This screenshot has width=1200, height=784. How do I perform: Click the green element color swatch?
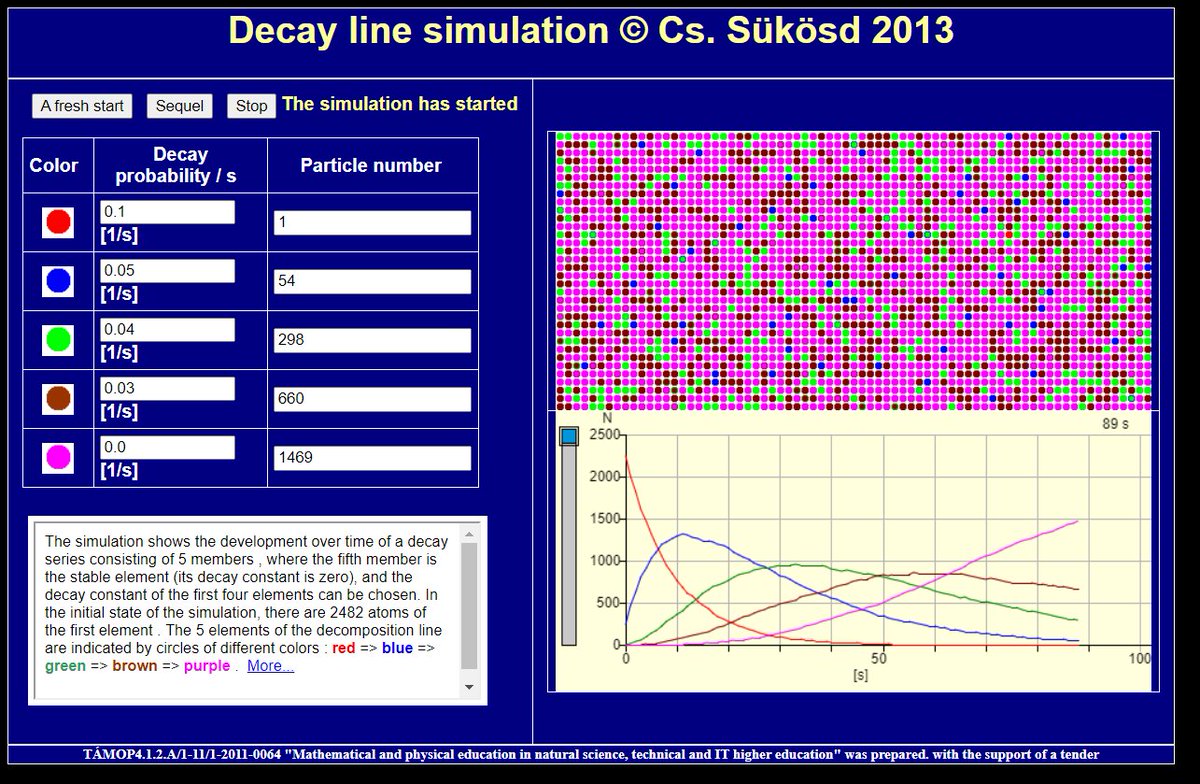[58, 340]
